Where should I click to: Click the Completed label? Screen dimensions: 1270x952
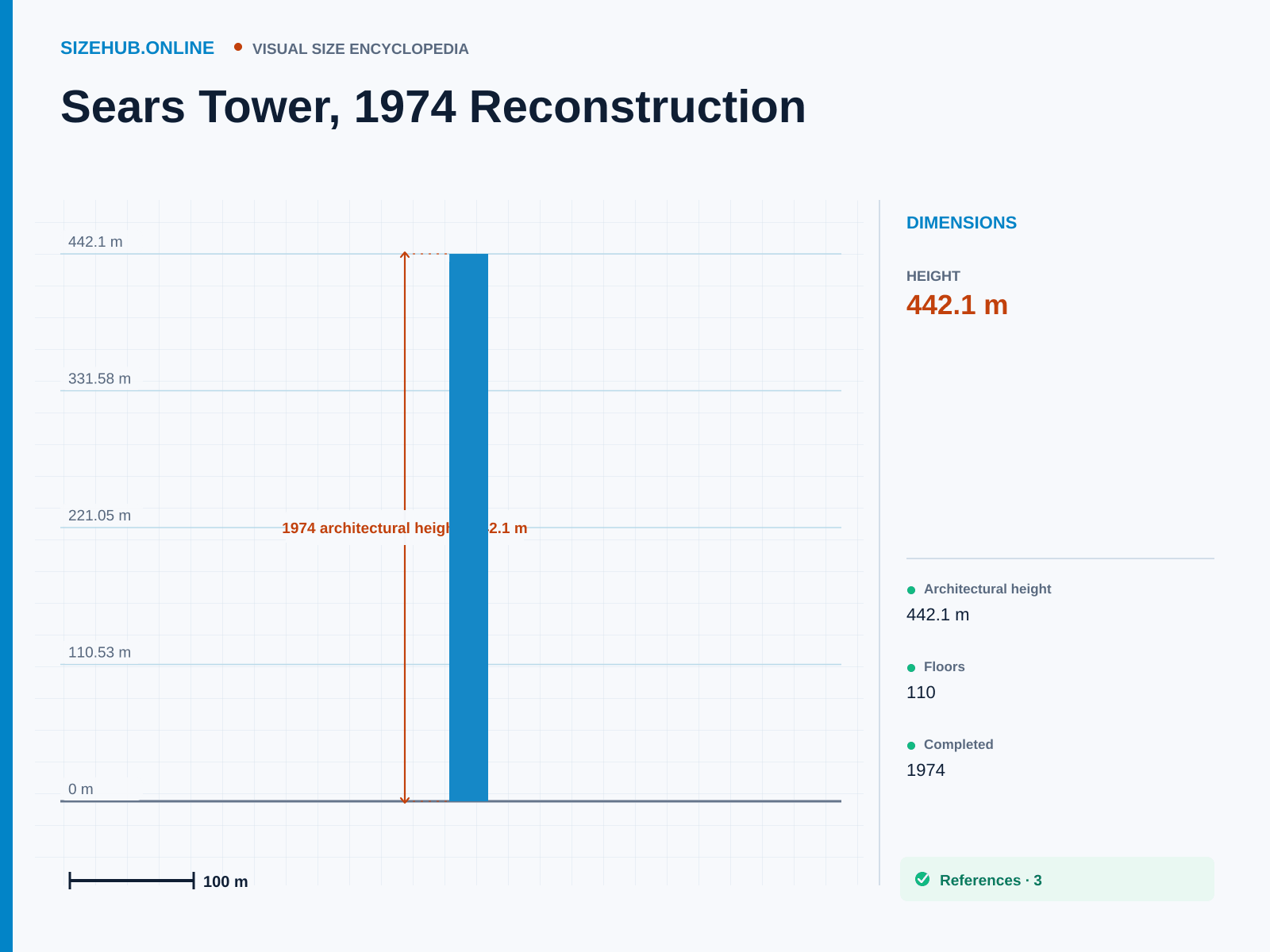(x=959, y=744)
